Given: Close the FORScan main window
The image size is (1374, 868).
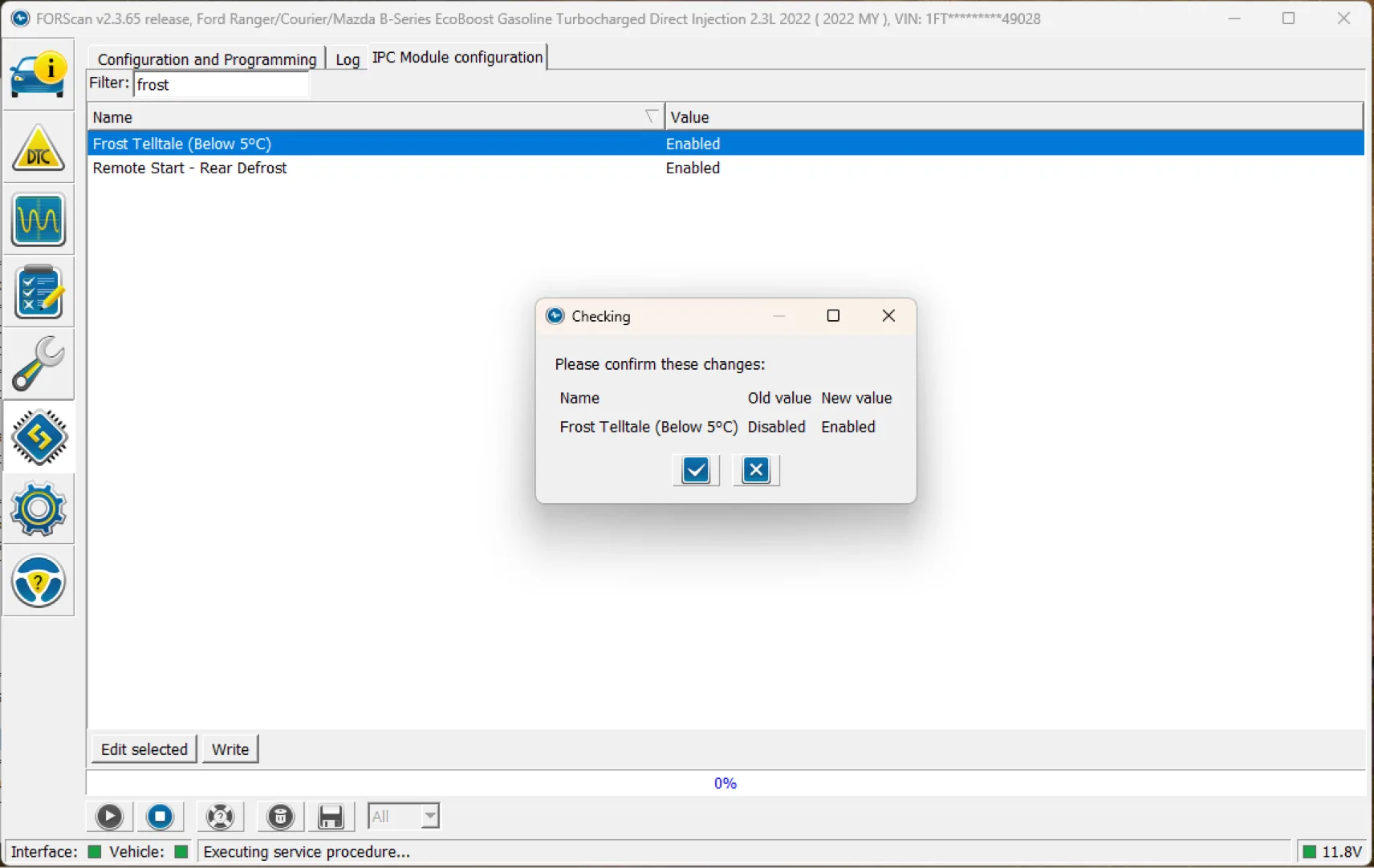Looking at the screenshot, I should (x=1344, y=18).
